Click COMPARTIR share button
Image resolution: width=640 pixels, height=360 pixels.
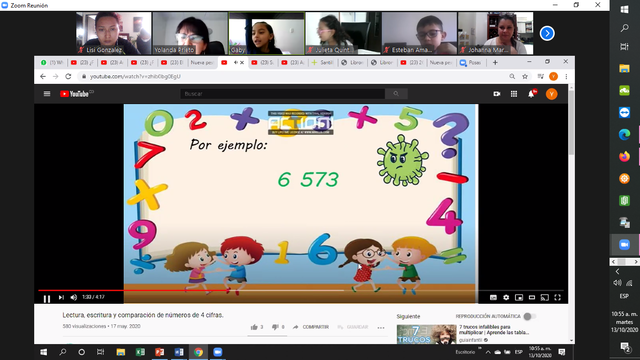[311, 327]
